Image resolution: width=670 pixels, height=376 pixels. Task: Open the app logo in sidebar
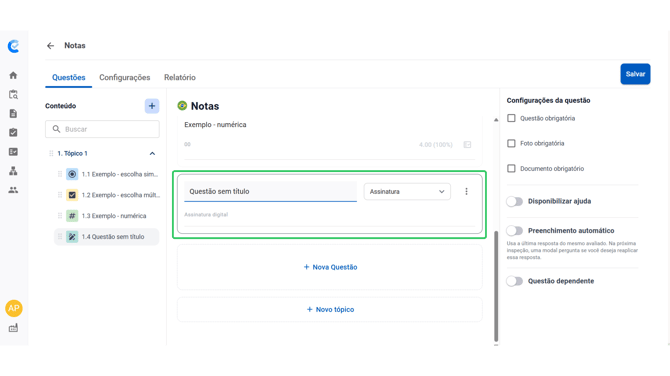click(x=14, y=46)
